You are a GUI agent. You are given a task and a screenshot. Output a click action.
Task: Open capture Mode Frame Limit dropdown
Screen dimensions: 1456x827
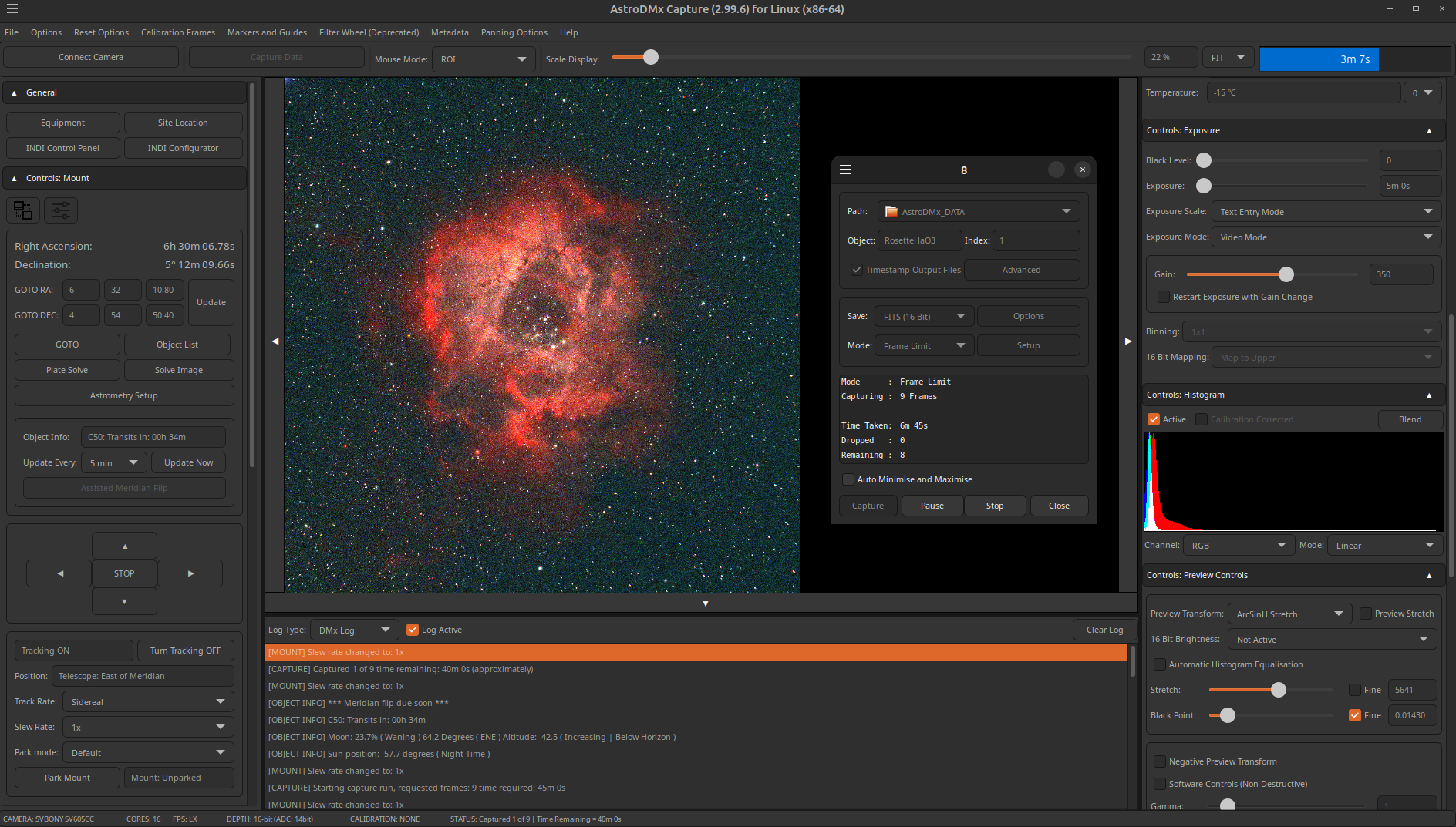pos(925,346)
